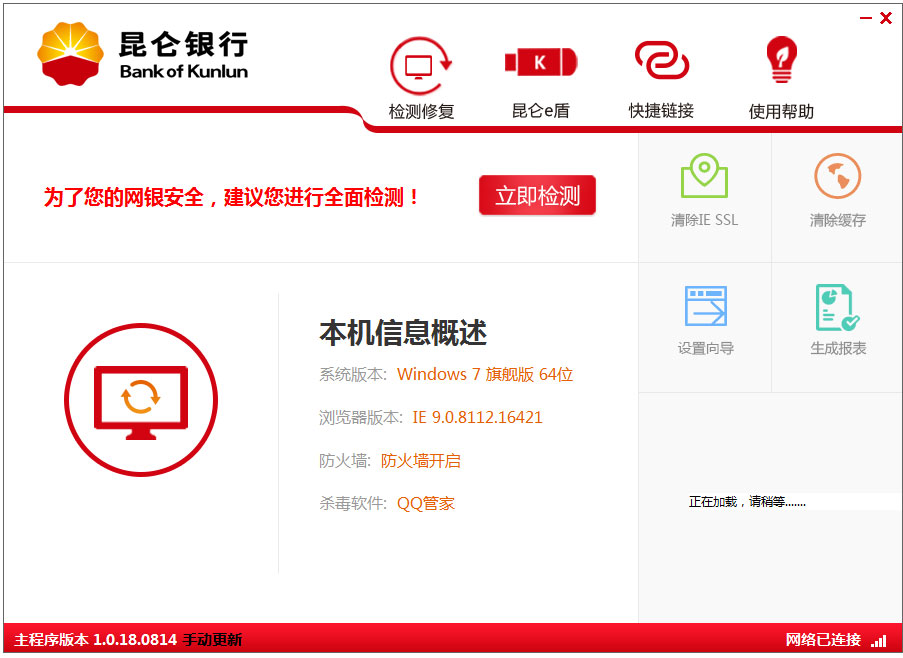Click the 清除IE SSL icon
This screenshot has height=658, width=903.
704,178
